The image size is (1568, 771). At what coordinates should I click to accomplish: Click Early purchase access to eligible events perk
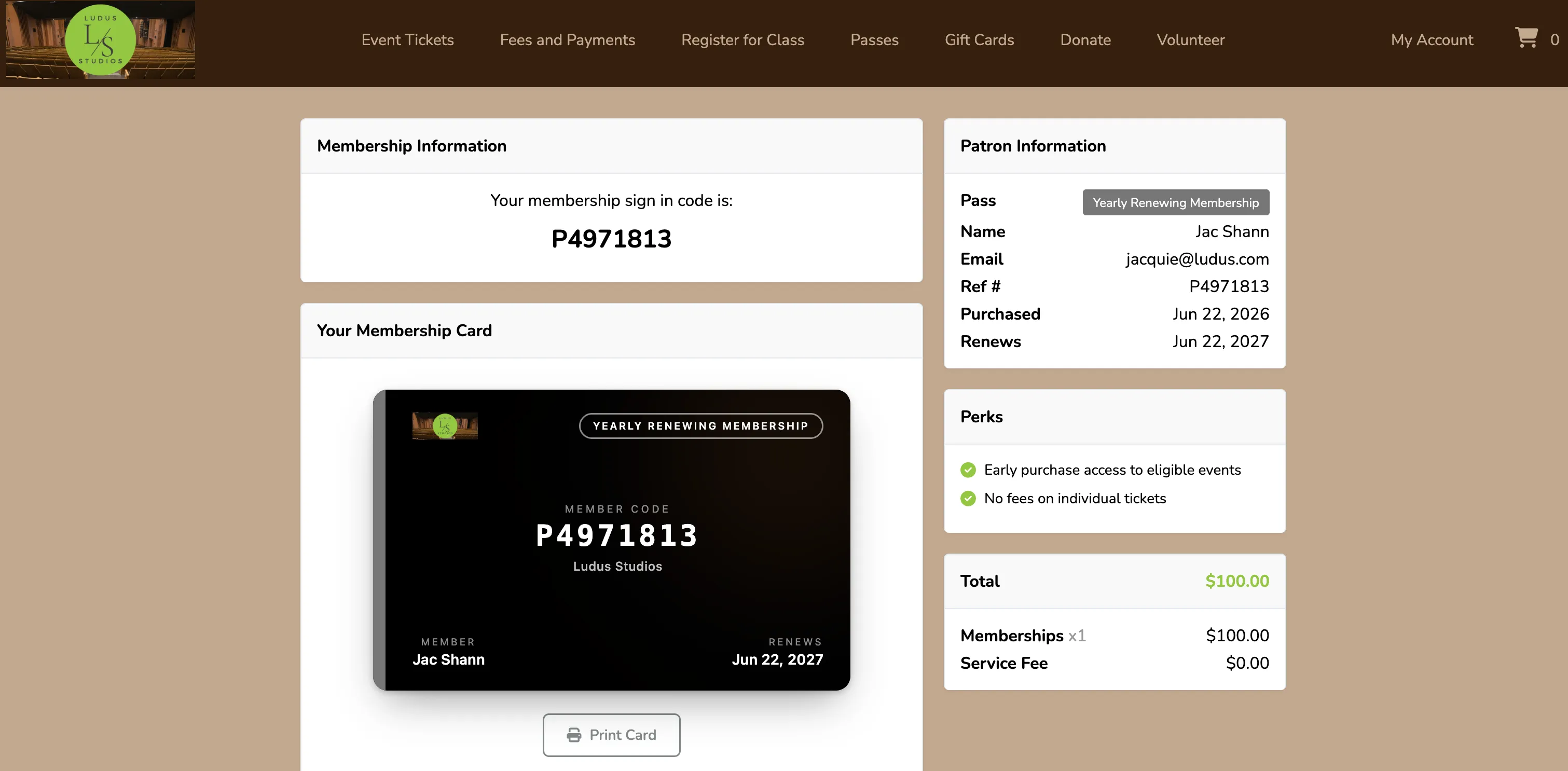1112,470
